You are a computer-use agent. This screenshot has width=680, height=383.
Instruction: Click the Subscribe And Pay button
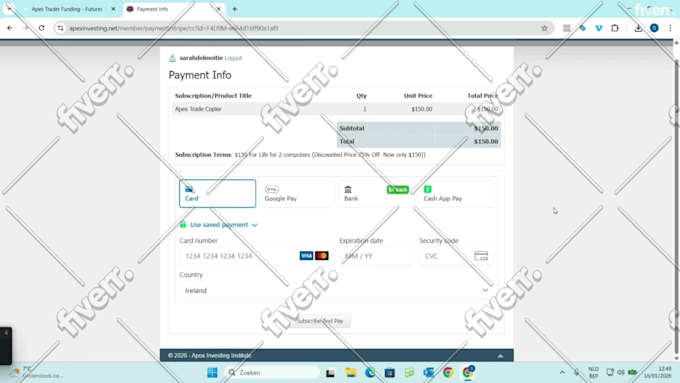[320, 321]
